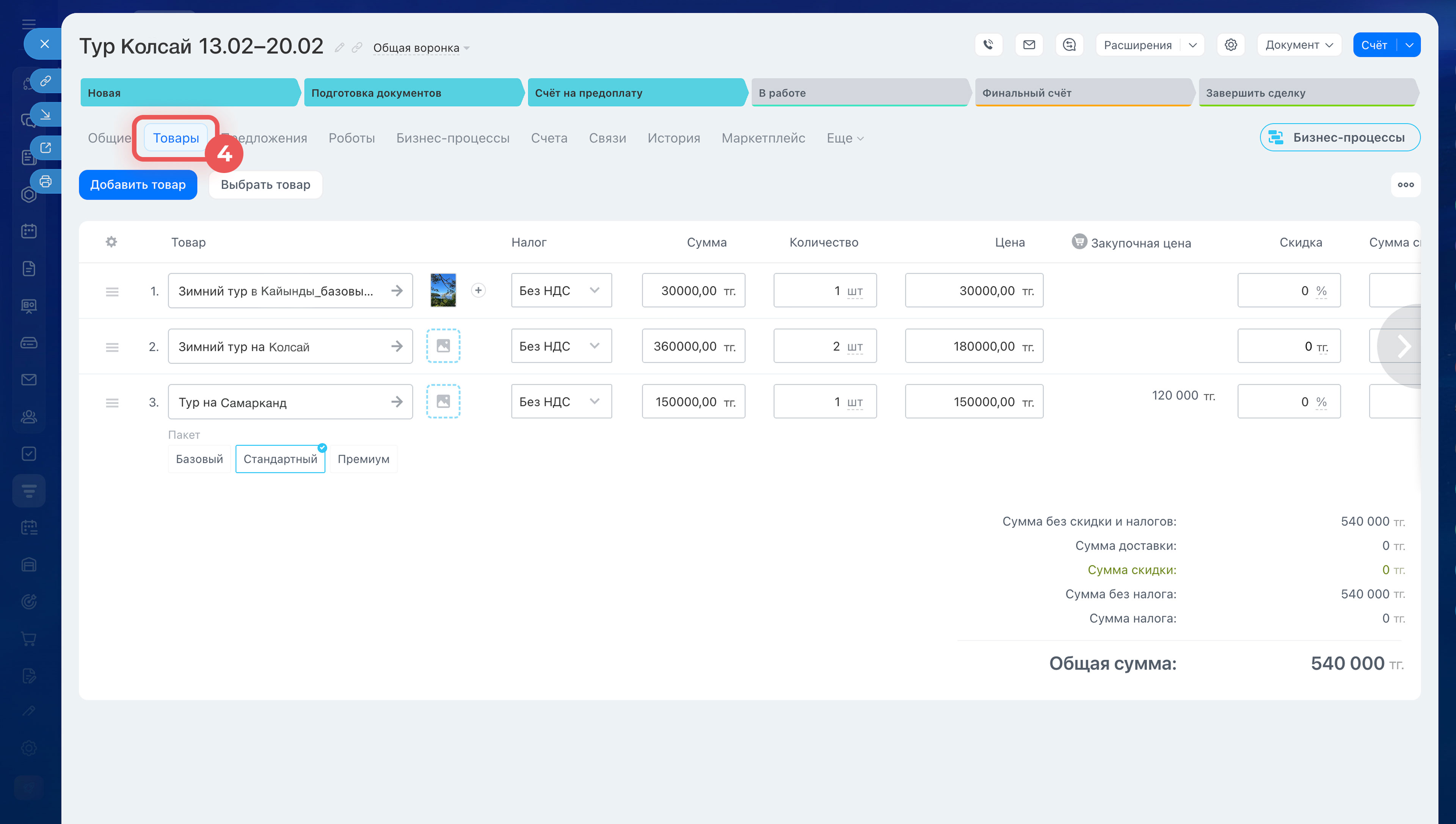Click the plus icon beside Кайынды thumbnail

pos(479,290)
